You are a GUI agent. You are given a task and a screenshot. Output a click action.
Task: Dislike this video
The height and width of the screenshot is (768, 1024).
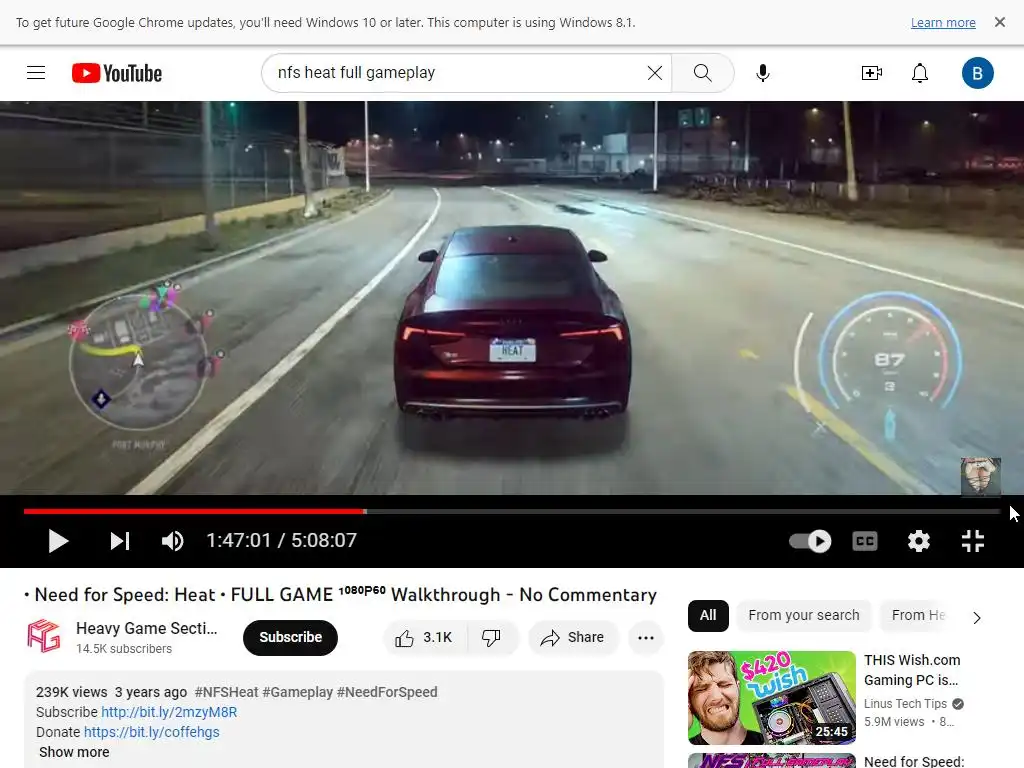click(x=492, y=637)
